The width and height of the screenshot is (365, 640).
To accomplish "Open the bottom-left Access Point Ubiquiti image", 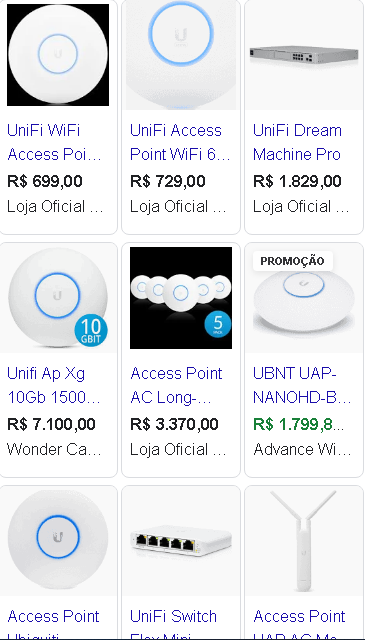I will pos(58,541).
